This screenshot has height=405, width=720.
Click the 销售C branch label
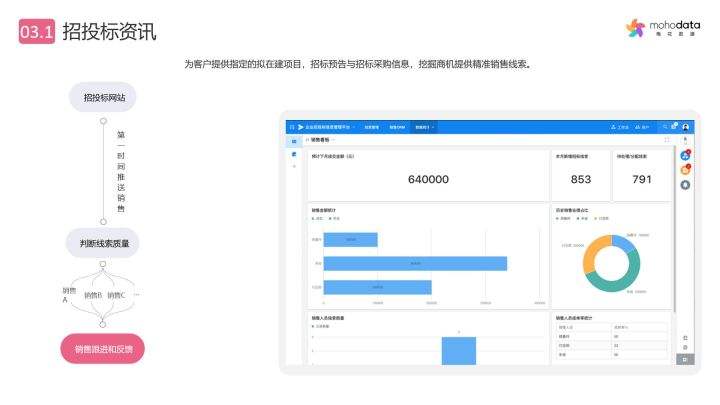(116, 295)
